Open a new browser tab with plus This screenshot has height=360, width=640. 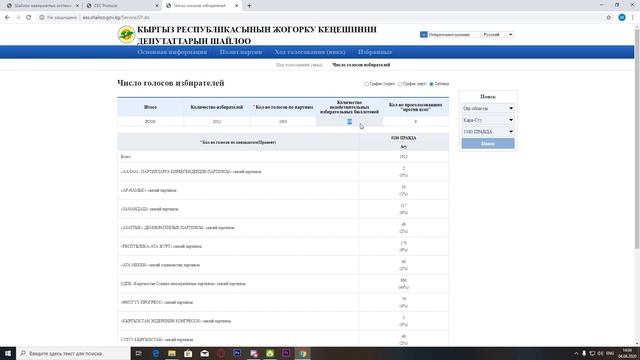coord(249,6)
